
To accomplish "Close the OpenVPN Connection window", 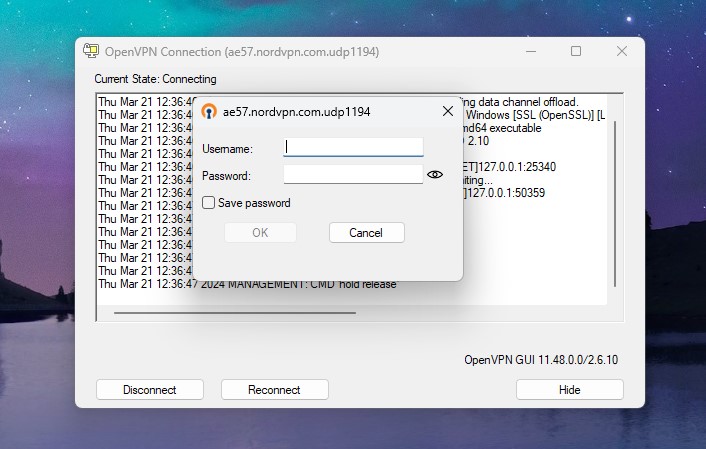I will click(622, 51).
